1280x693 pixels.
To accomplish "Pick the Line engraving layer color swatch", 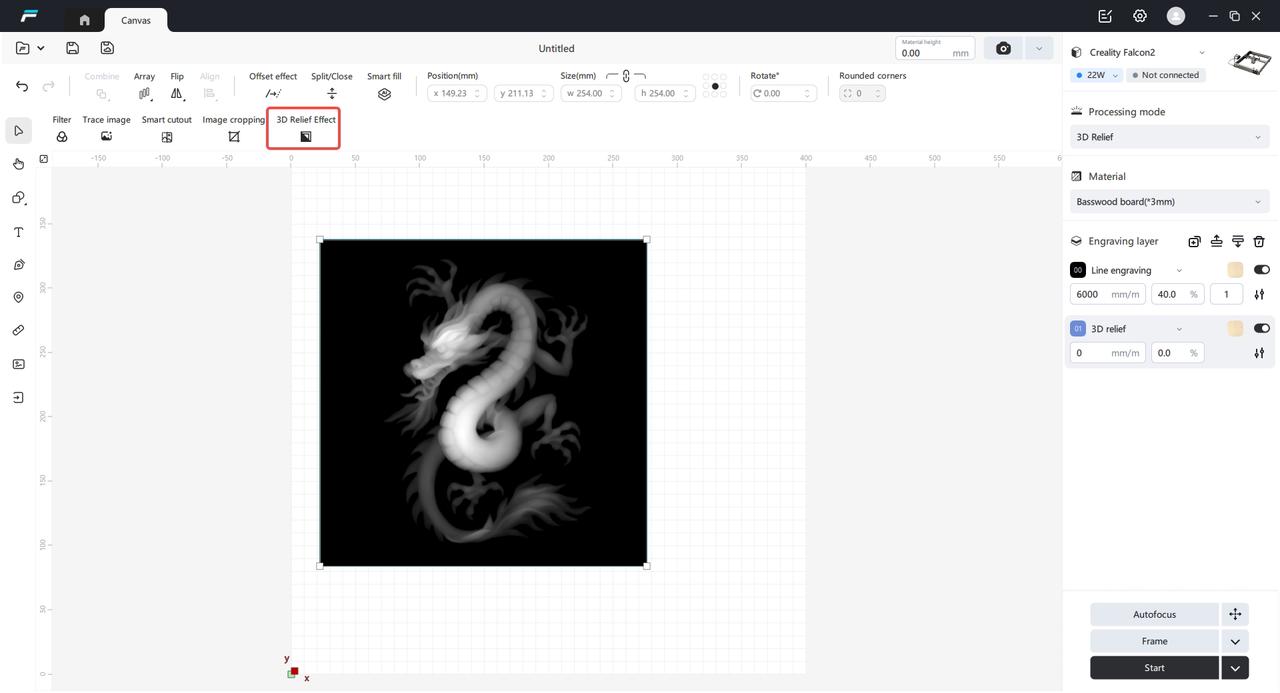I will point(1235,270).
